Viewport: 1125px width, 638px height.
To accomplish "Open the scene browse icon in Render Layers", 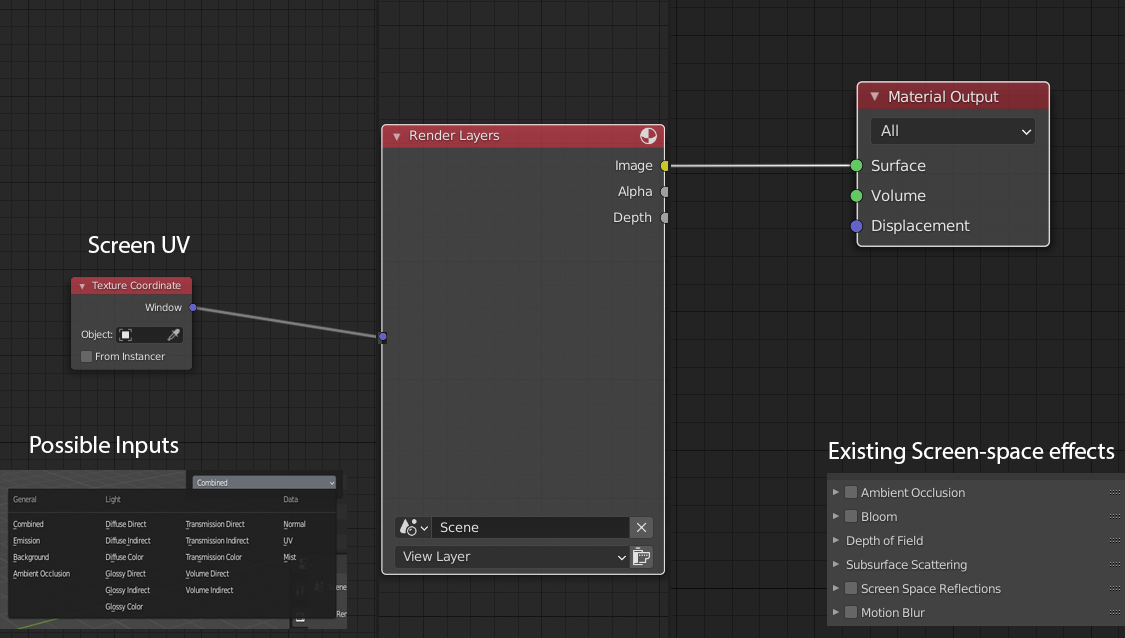I will (413, 527).
